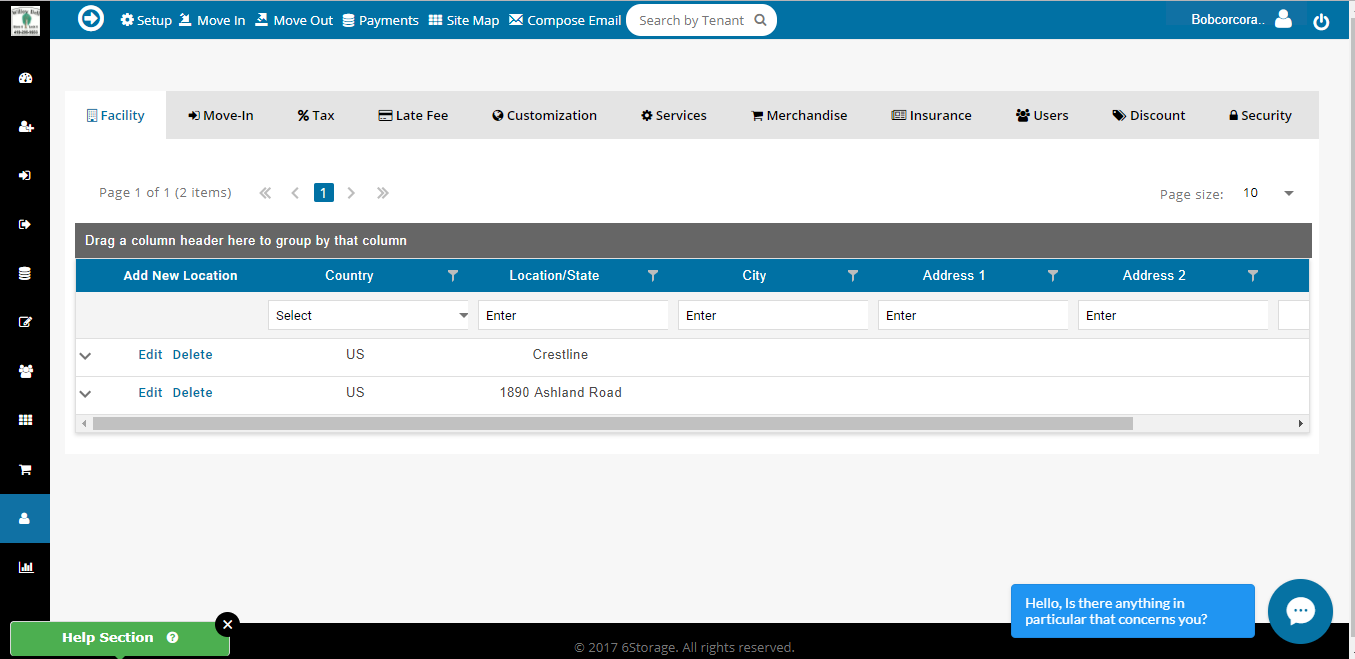
Task: Open the payments coins sidebar icon
Action: click(25, 273)
